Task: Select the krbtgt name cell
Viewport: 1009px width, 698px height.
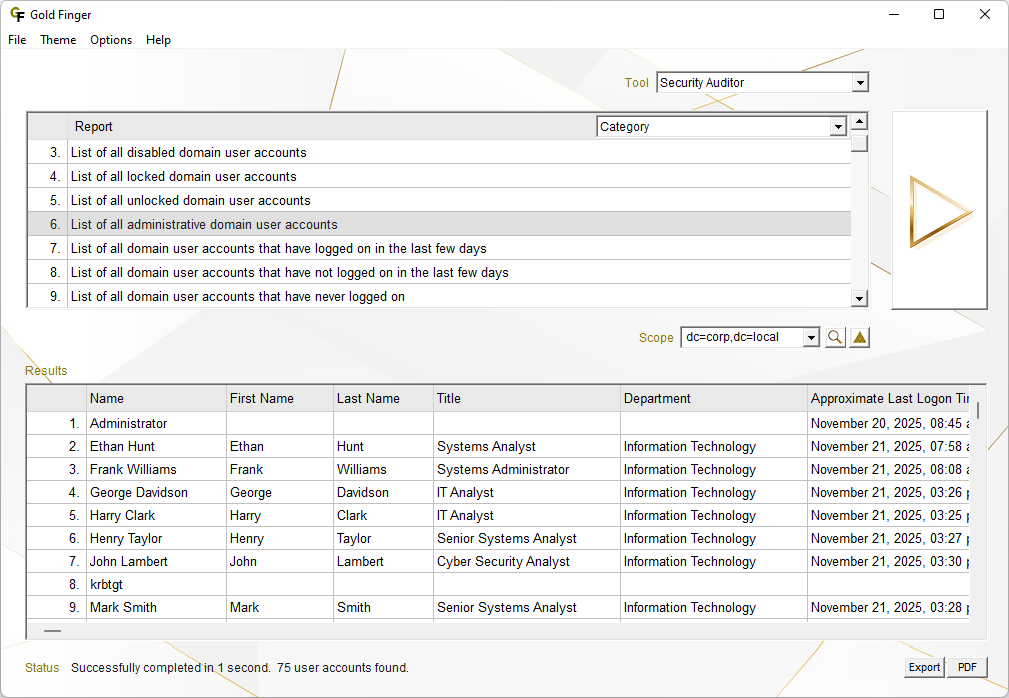Action: click(x=156, y=585)
